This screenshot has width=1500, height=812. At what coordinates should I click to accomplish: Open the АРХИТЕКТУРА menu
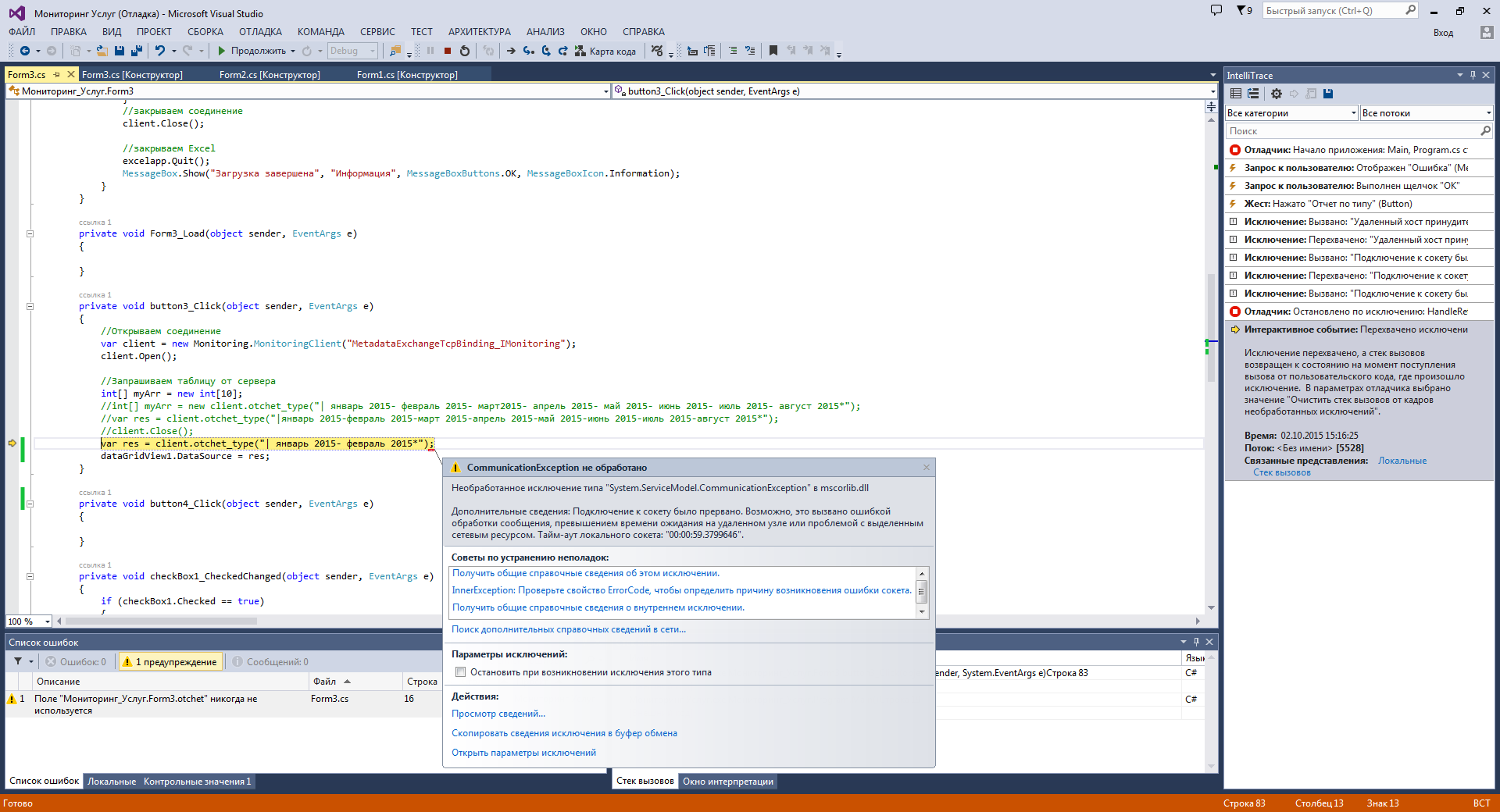point(480,32)
